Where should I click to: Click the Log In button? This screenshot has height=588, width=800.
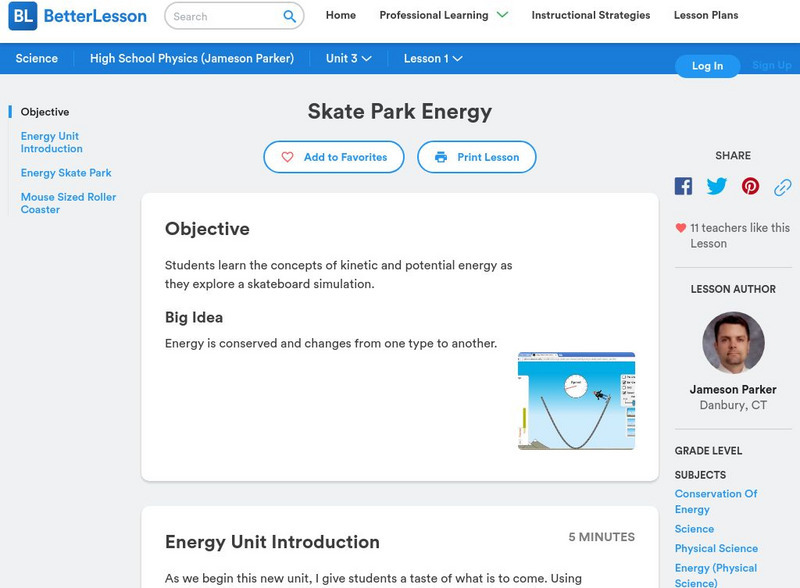coord(707,66)
